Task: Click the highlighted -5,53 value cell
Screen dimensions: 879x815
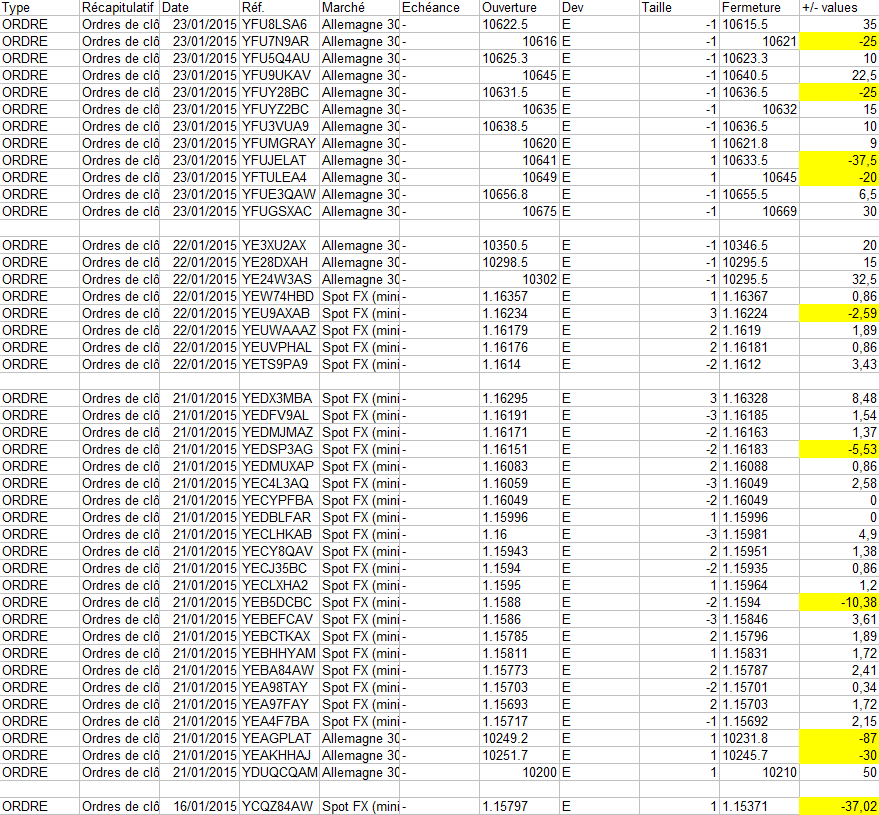Action: click(x=839, y=450)
